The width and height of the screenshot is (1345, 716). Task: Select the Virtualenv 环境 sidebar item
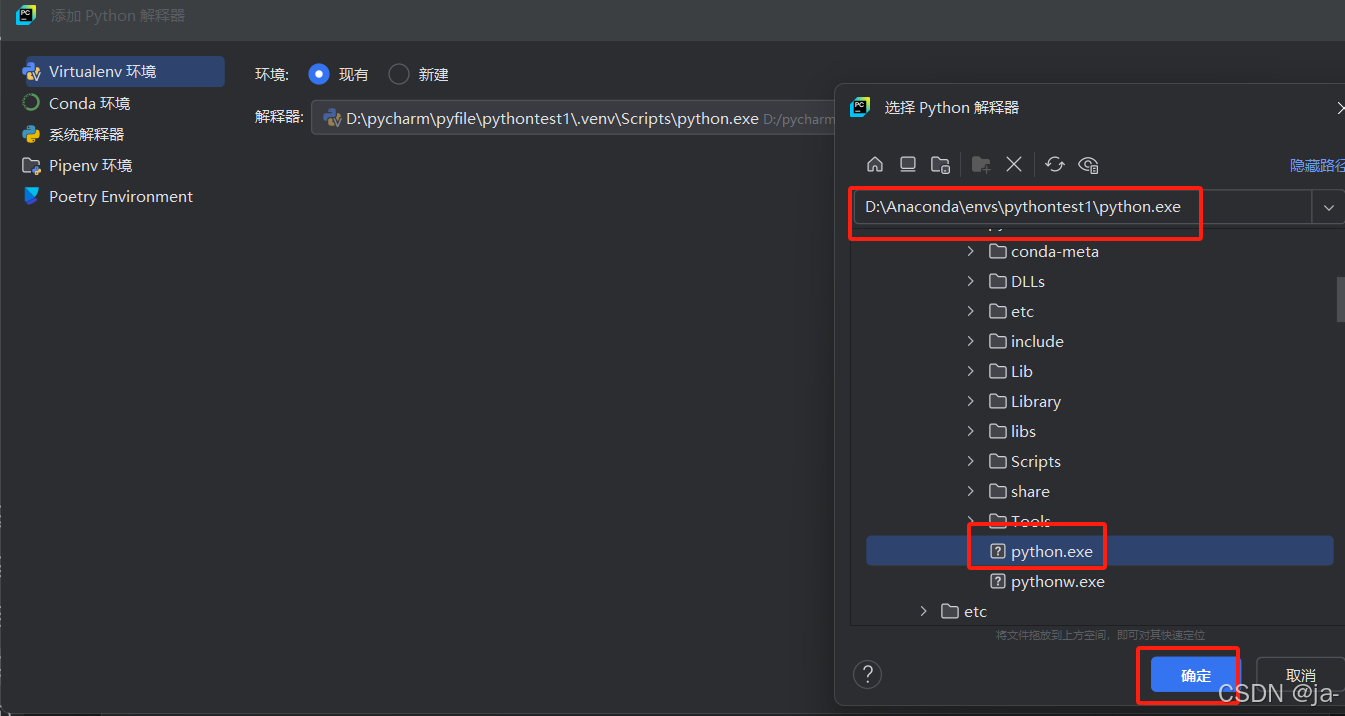(122, 72)
